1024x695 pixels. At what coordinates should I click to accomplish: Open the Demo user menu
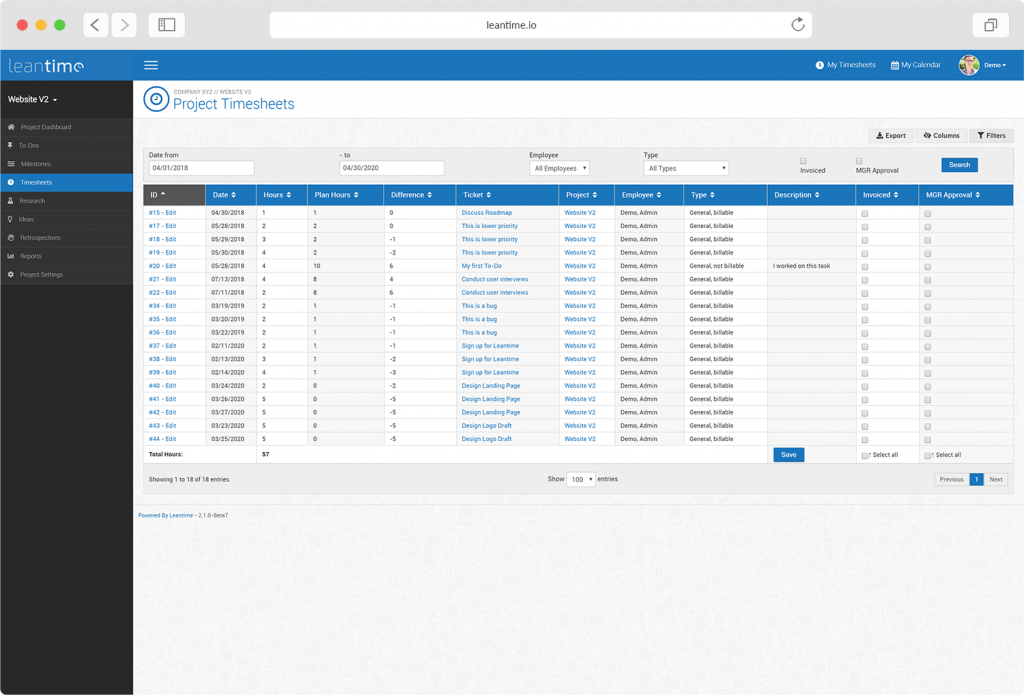click(x=995, y=65)
